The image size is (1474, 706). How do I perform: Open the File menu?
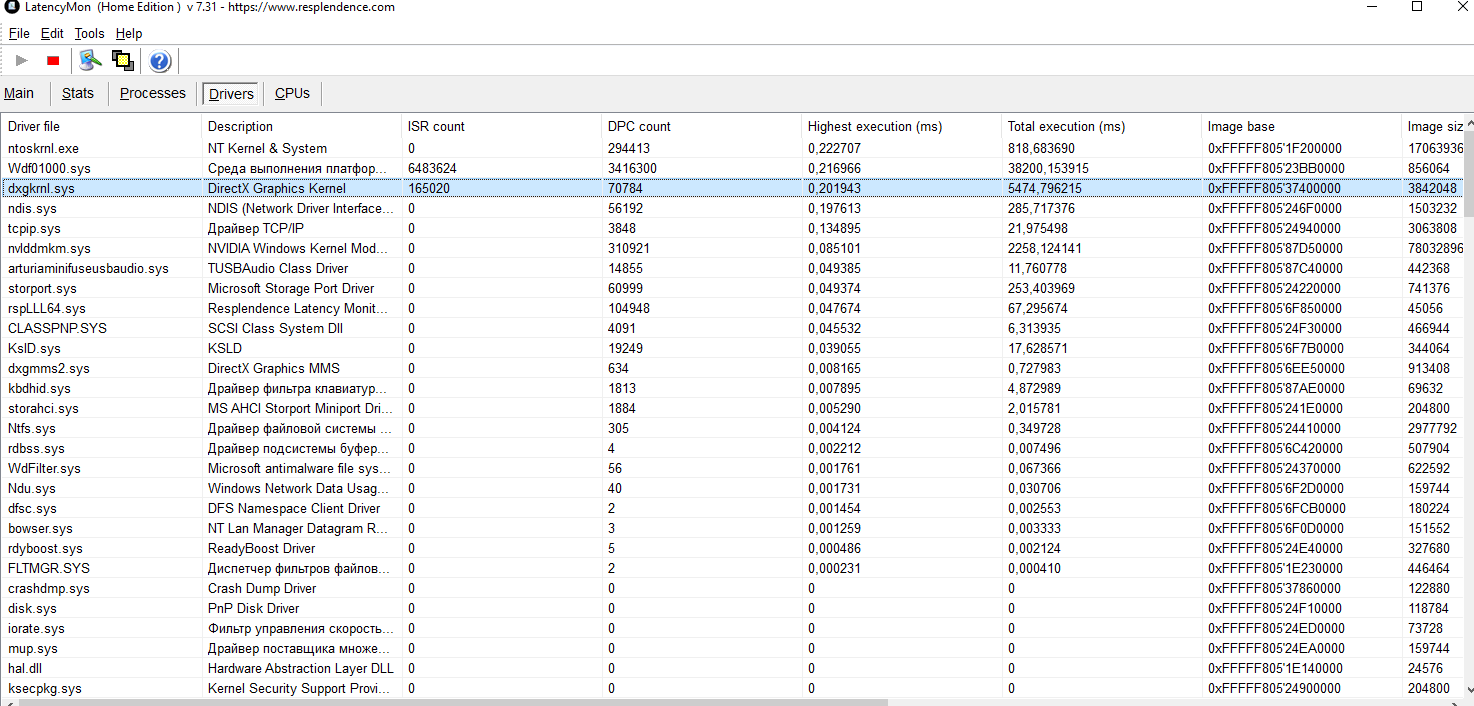click(x=19, y=33)
